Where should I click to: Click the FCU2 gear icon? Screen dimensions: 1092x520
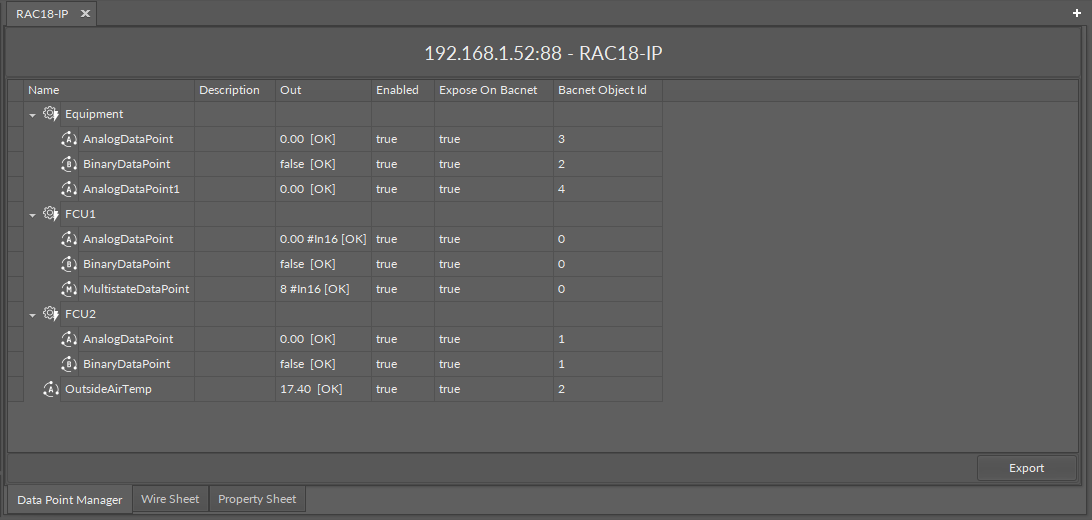pyautogui.click(x=51, y=314)
